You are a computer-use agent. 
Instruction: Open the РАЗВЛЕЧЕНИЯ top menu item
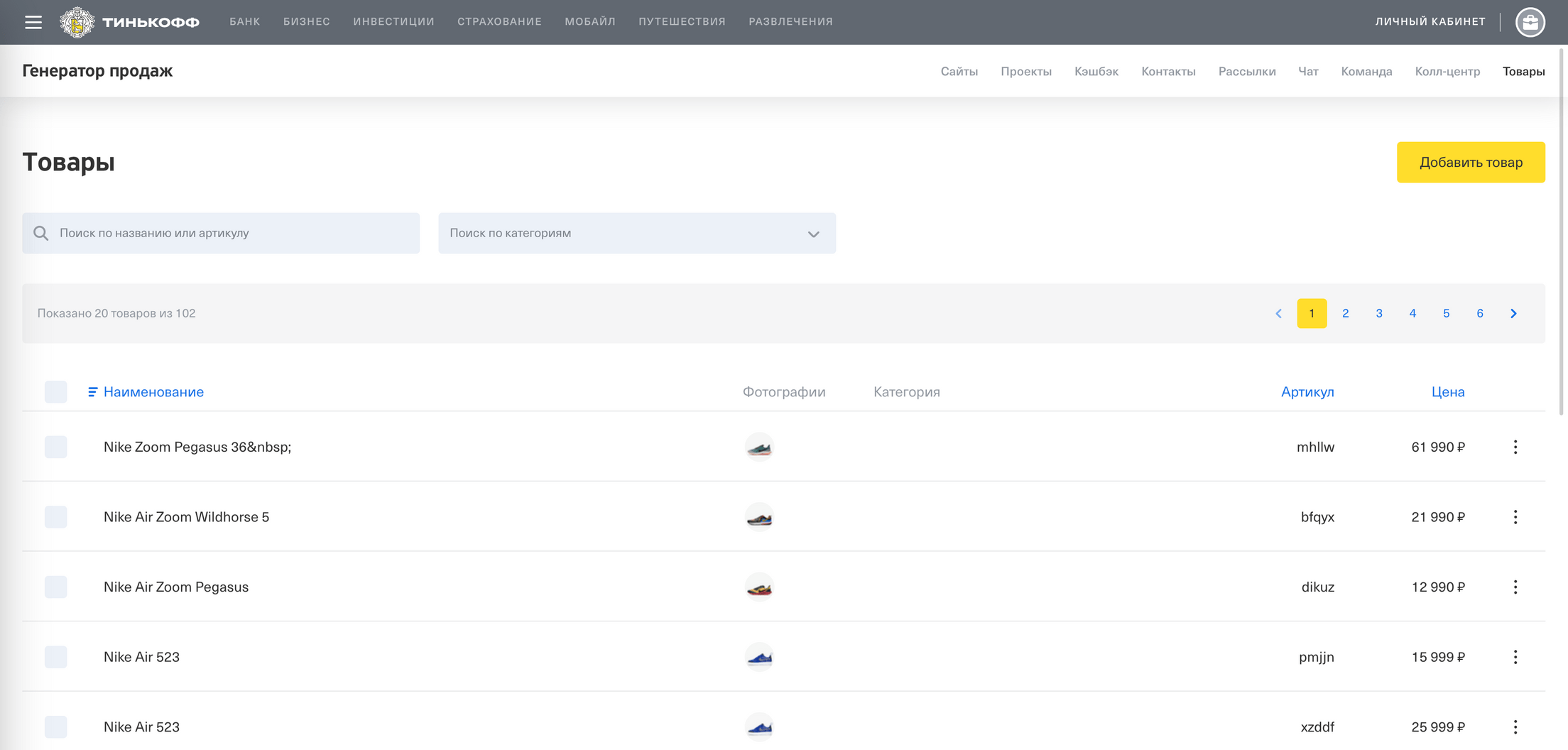point(790,22)
